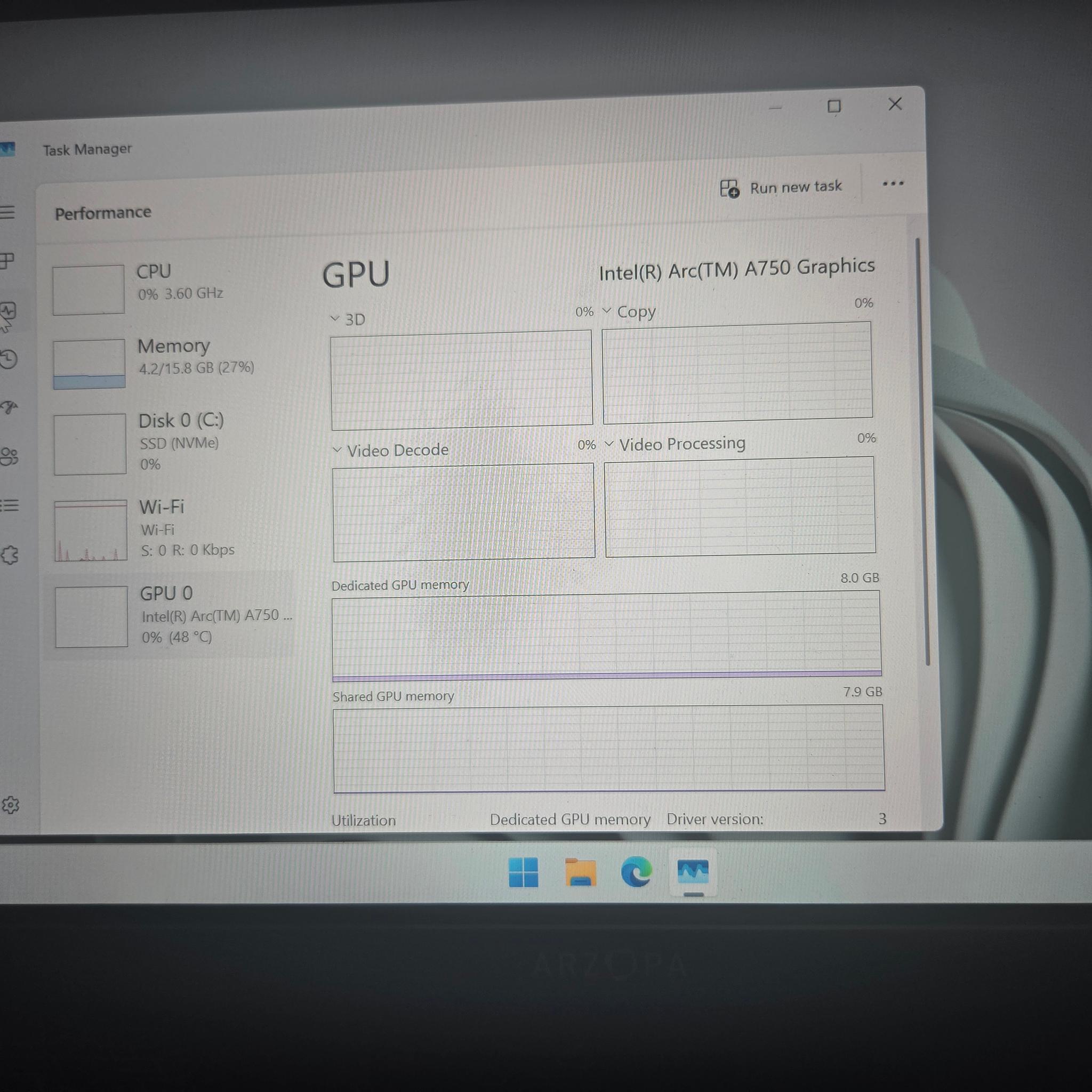Open Microsoft Edge from the taskbar
Screen dimensions: 1092x1092
tap(637, 872)
